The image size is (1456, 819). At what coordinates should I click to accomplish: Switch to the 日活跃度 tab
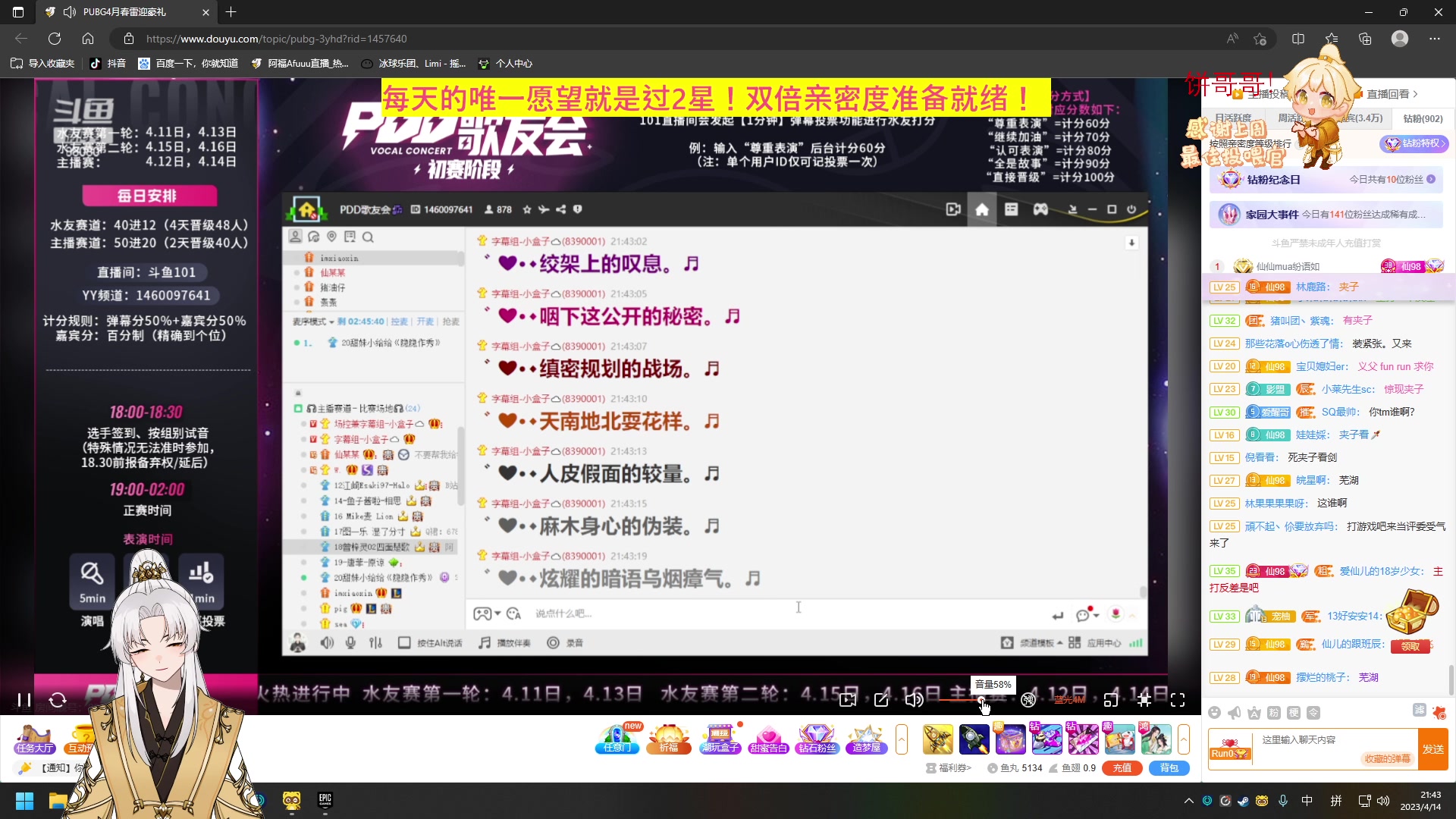click(1233, 118)
